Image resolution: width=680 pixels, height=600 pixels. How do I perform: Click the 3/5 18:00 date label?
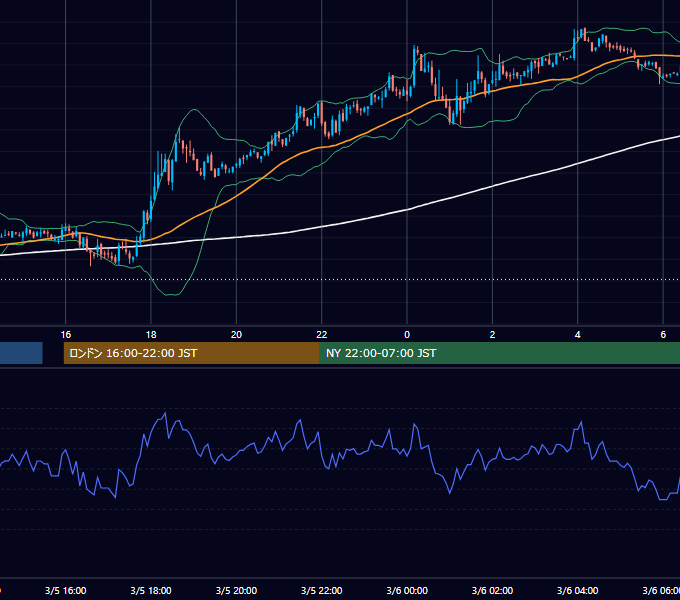coord(151,590)
